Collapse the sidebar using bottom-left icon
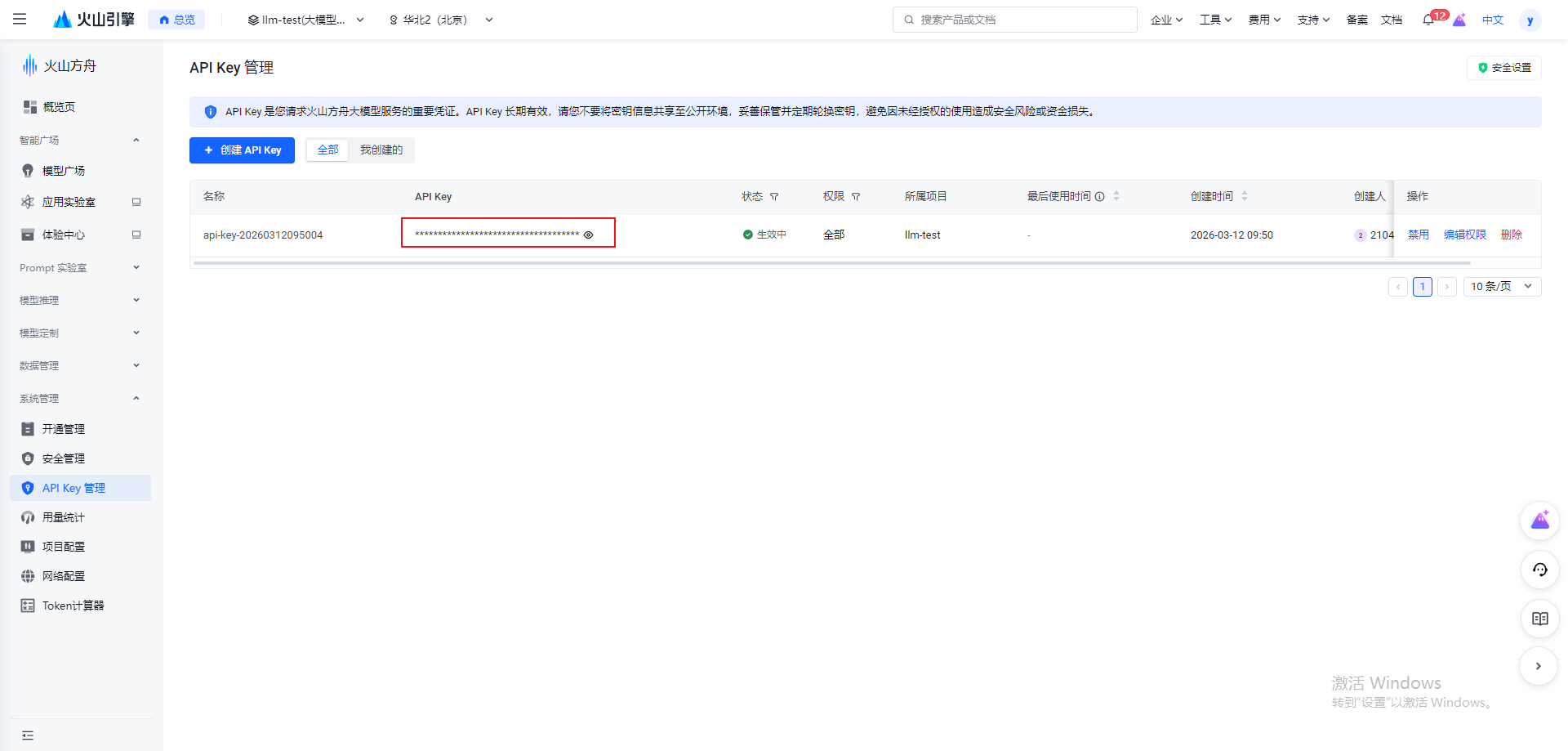1568x751 pixels. coord(28,735)
